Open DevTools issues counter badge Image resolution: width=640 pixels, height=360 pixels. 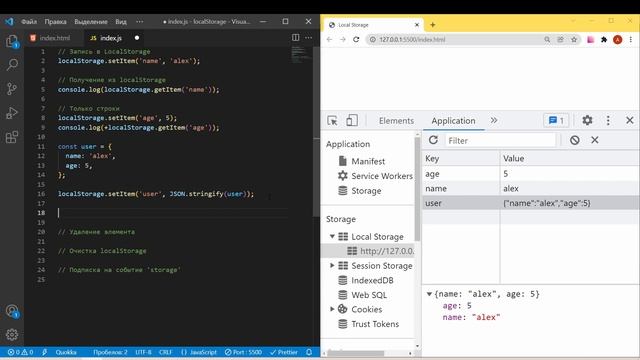coord(556,120)
